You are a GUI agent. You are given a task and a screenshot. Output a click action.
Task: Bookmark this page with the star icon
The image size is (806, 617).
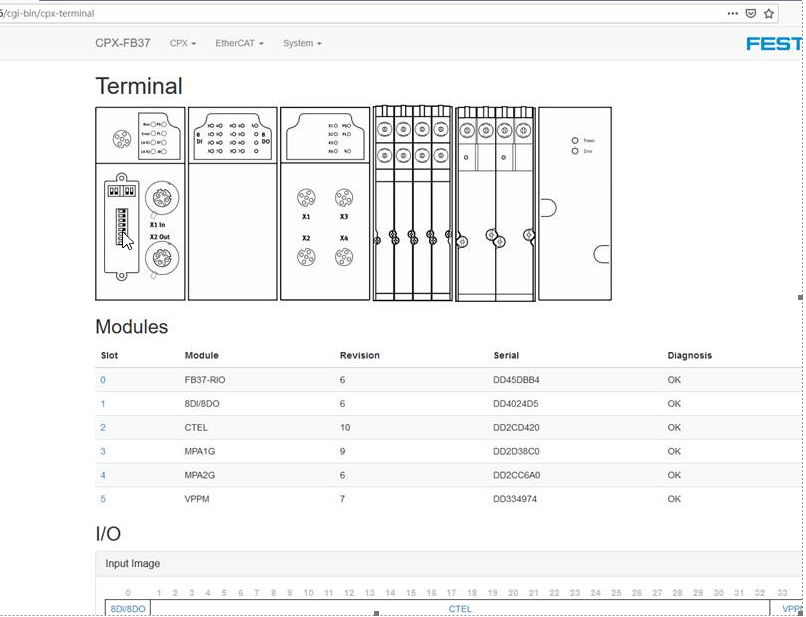click(x=768, y=13)
